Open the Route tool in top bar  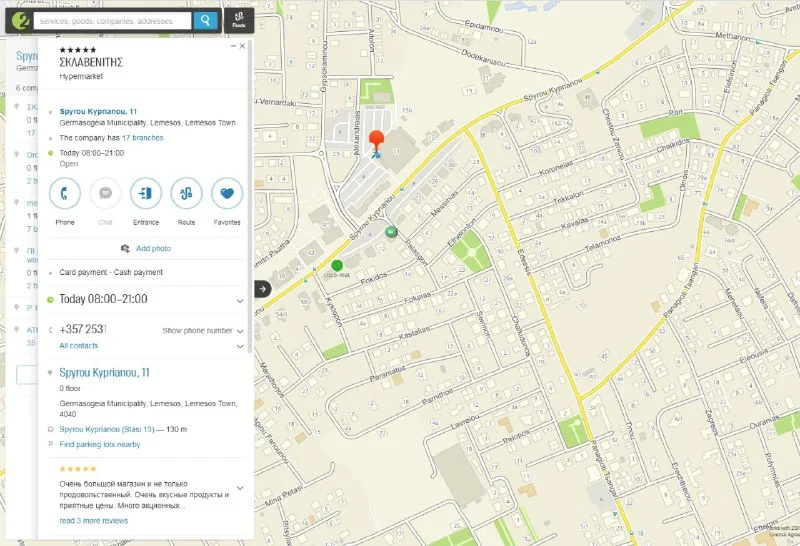pyautogui.click(x=238, y=19)
